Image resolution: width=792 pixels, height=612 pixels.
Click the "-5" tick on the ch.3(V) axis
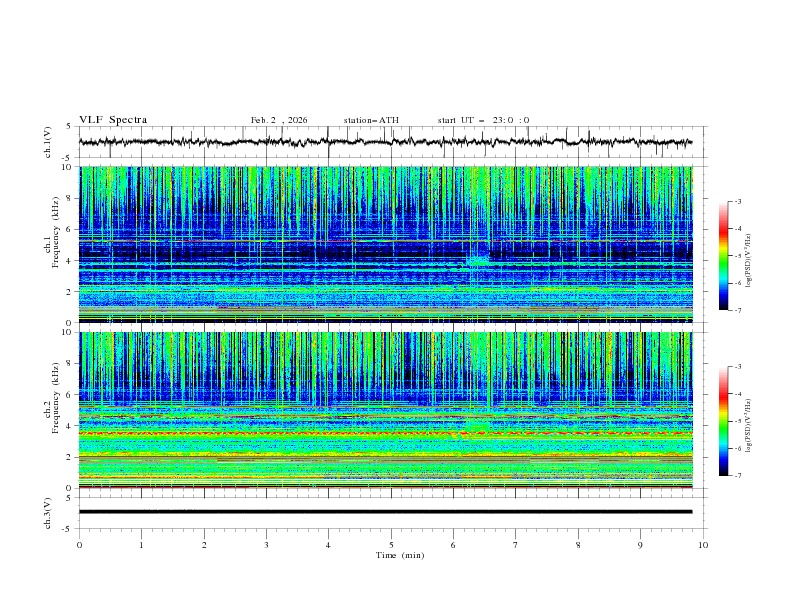coord(66,529)
